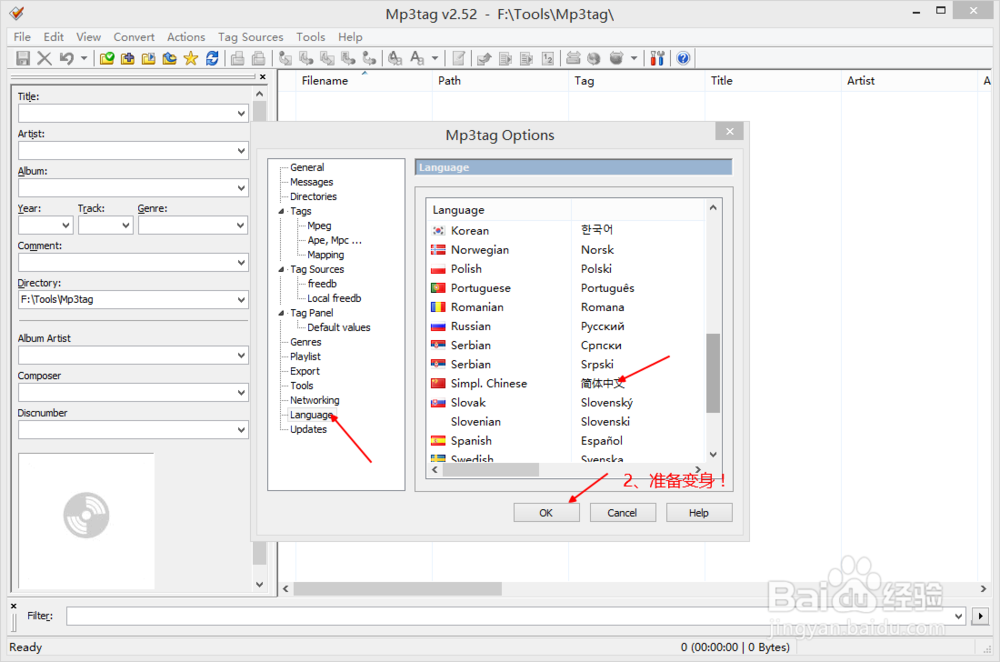Click the Options tools icon in toolbar
1000x662 pixels.
[657, 58]
